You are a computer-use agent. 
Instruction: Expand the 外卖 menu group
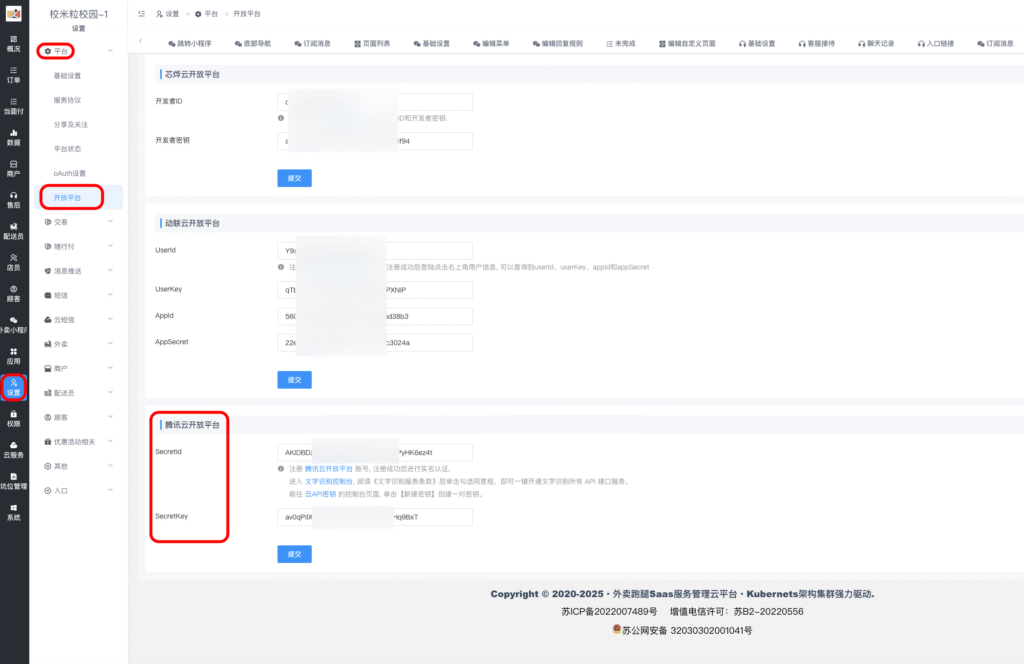click(78, 344)
